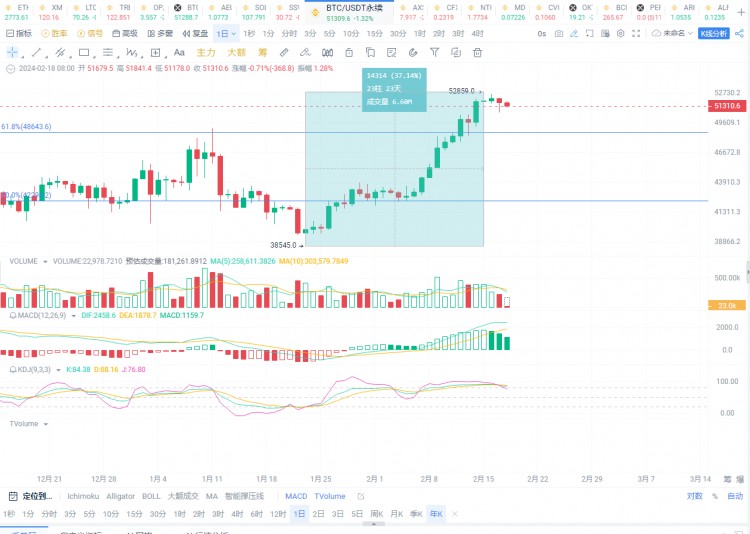The height and width of the screenshot is (534, 750).
Task: Toggle the BOLL indicator overlay
Action: pos(151,496)
